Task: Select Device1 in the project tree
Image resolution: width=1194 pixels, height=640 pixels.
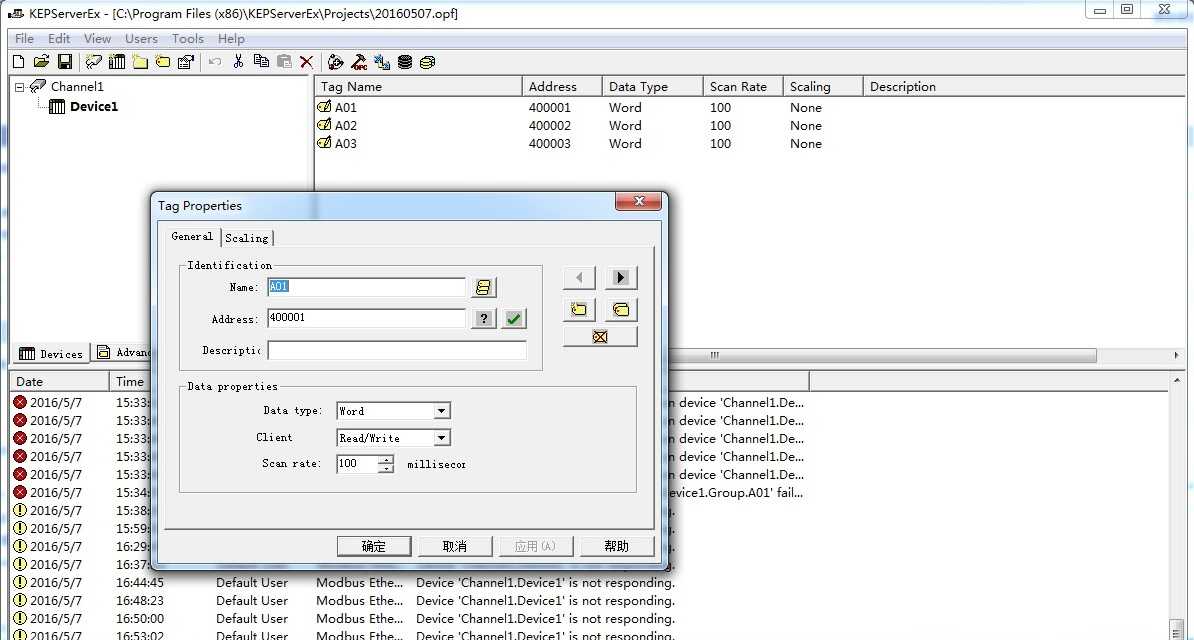Action: pyautogui.click(x=94, y=107)
